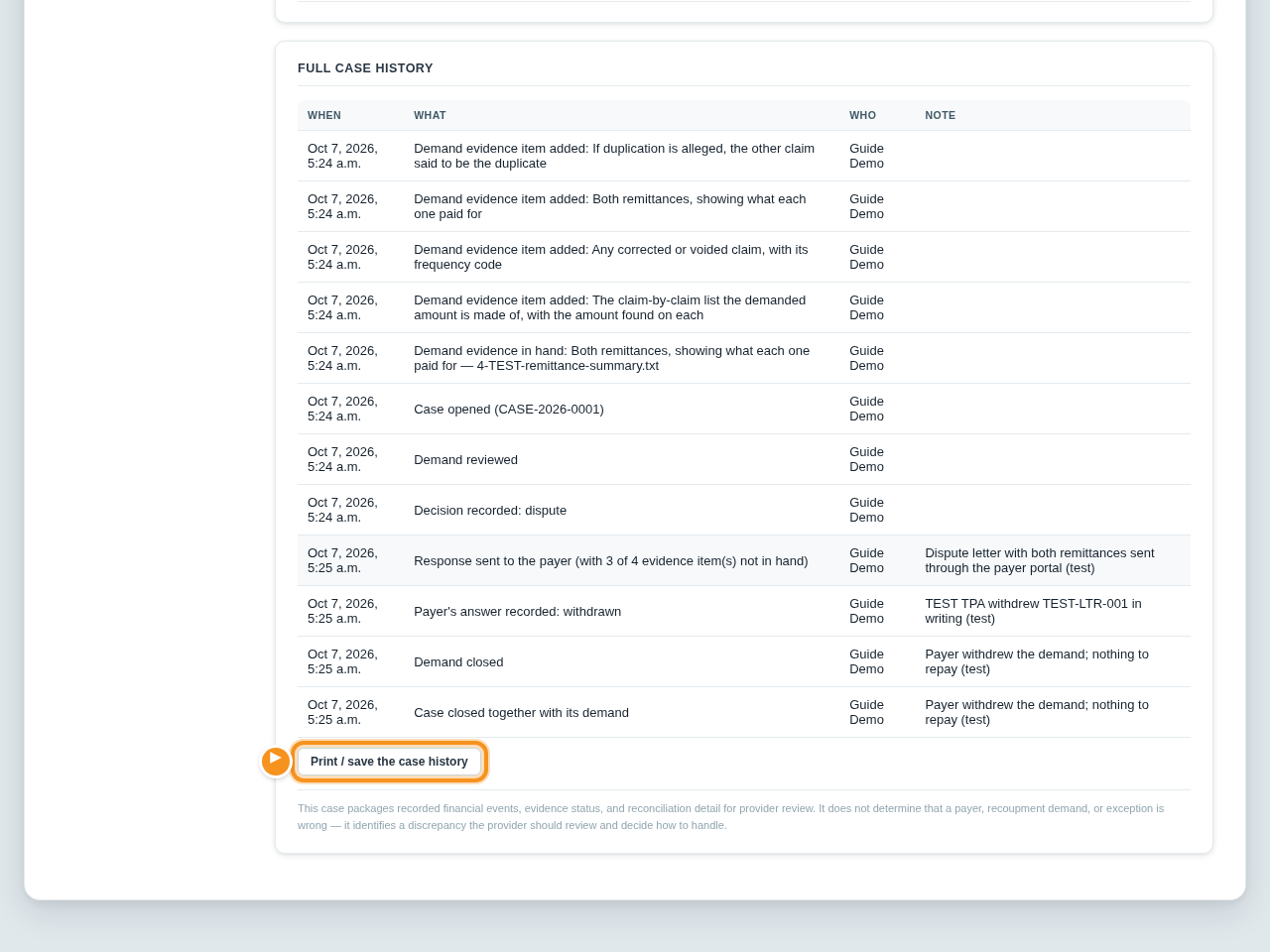The image size is (1270, 952).
Task: Select the 'Demand closed' history entry
Action: [x=744, y=661]
